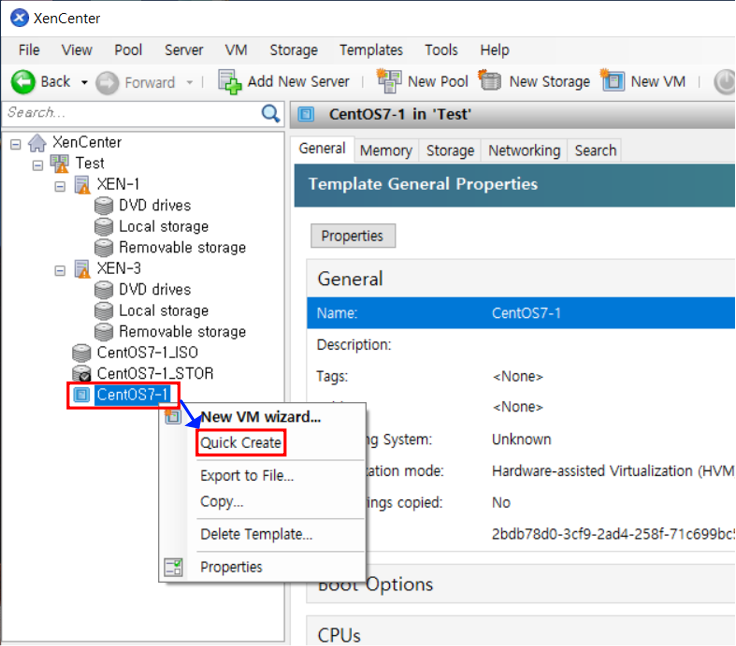The image size is (736, 646).
Task: Open the File menu
Action: point(29,50)
